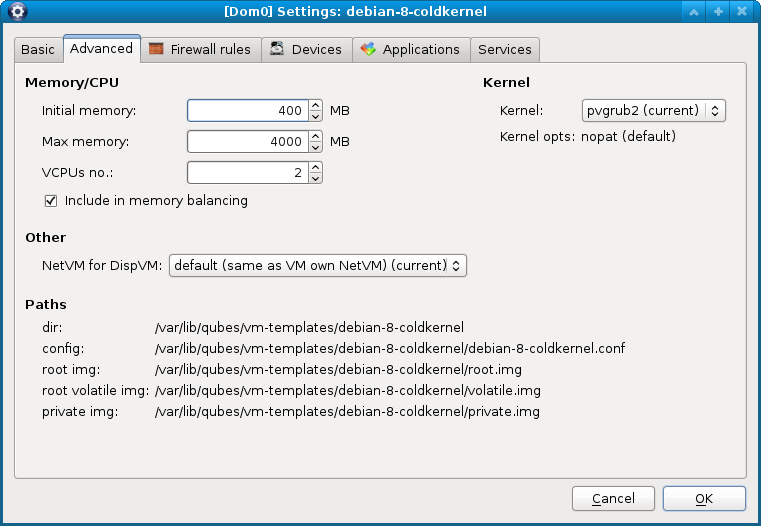This screenshot has width=761, height=526.
Task: Click the private.img path text
Action: pos(347,411)
